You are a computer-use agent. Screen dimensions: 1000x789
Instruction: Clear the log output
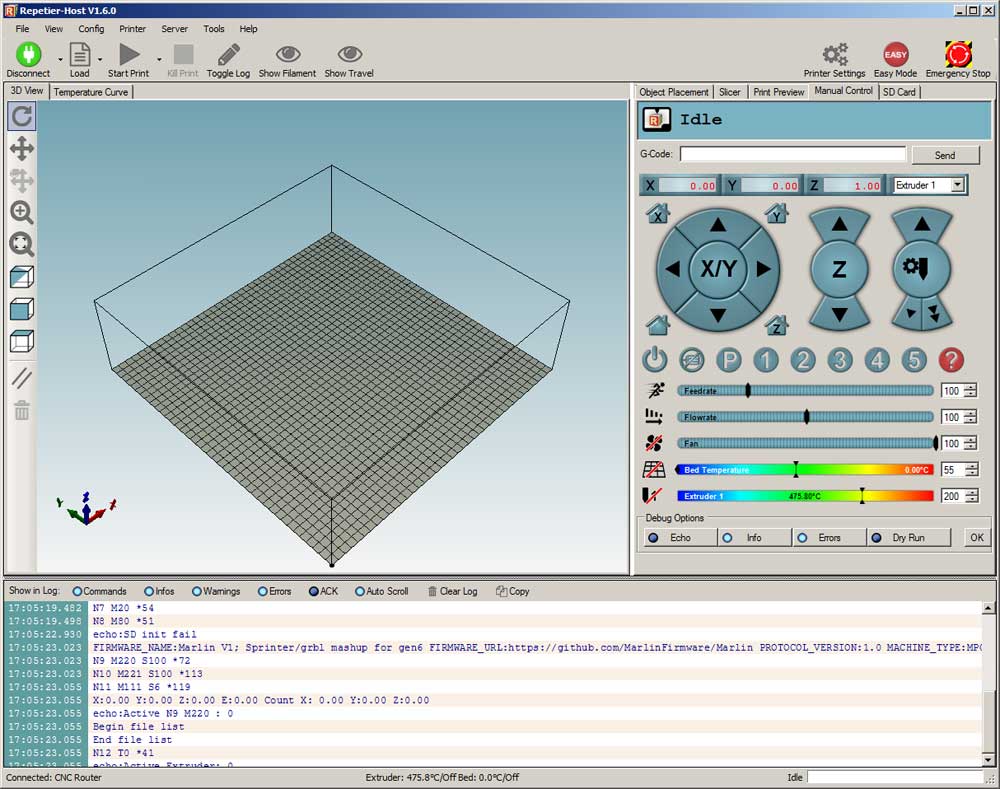tap(453, 591)
